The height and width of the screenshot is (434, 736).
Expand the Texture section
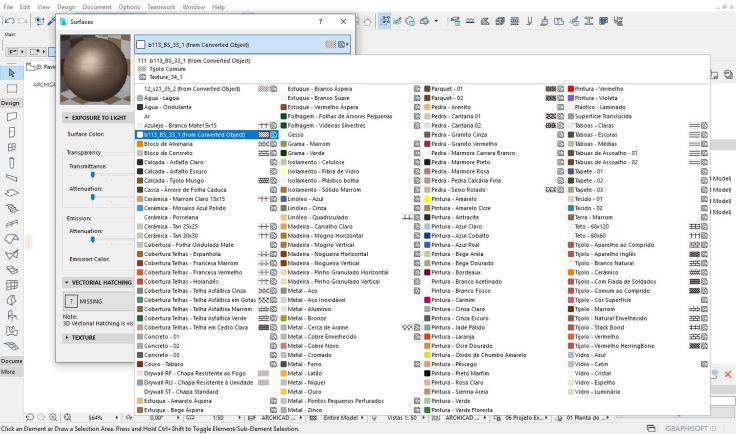coord(67,337)
